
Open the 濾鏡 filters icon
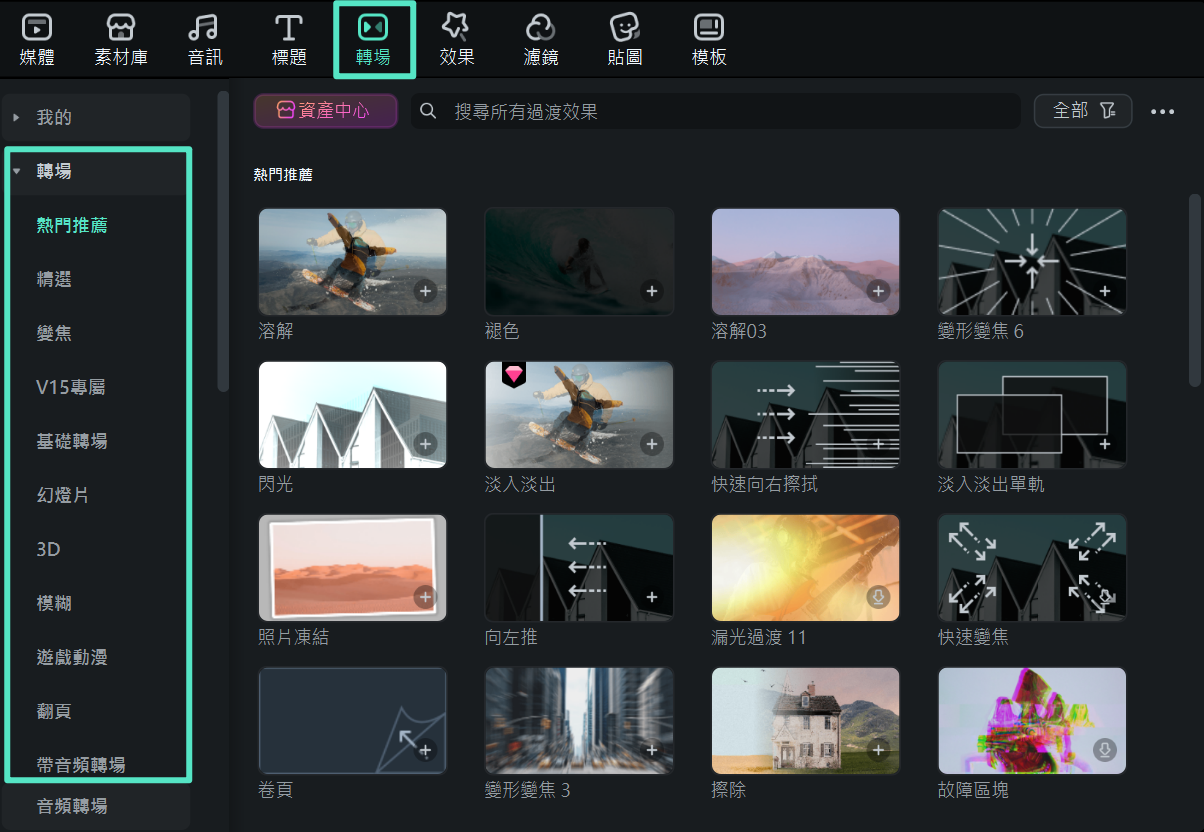[x=541, y=28]
